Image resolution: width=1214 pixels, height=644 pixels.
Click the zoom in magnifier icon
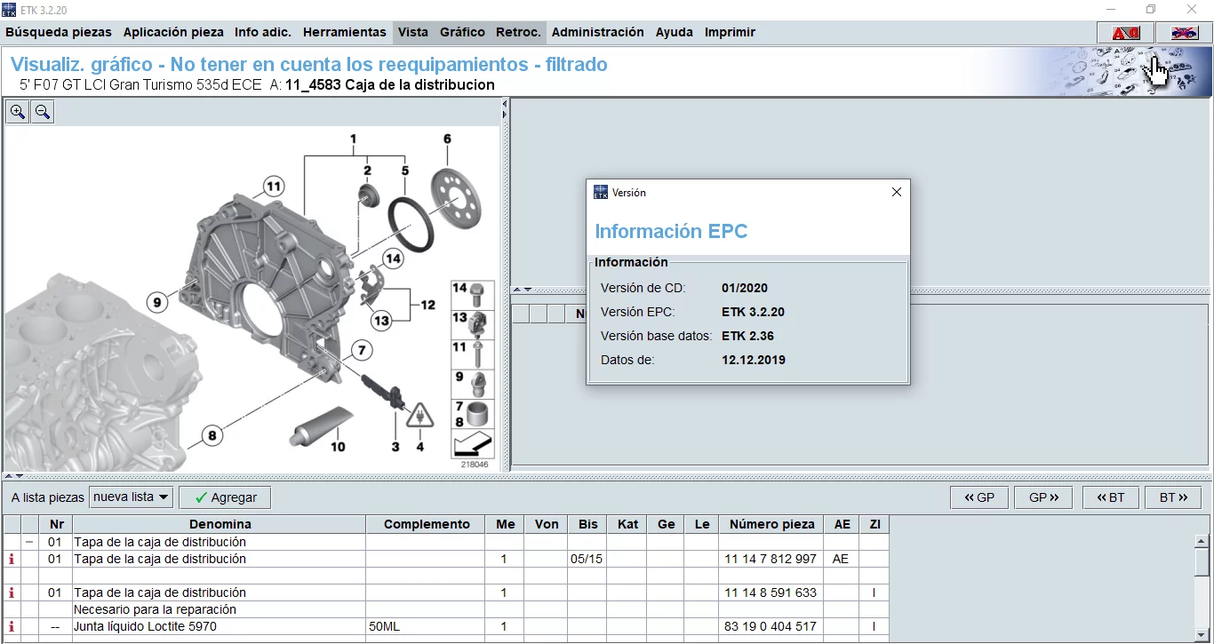tap(17, 112)
